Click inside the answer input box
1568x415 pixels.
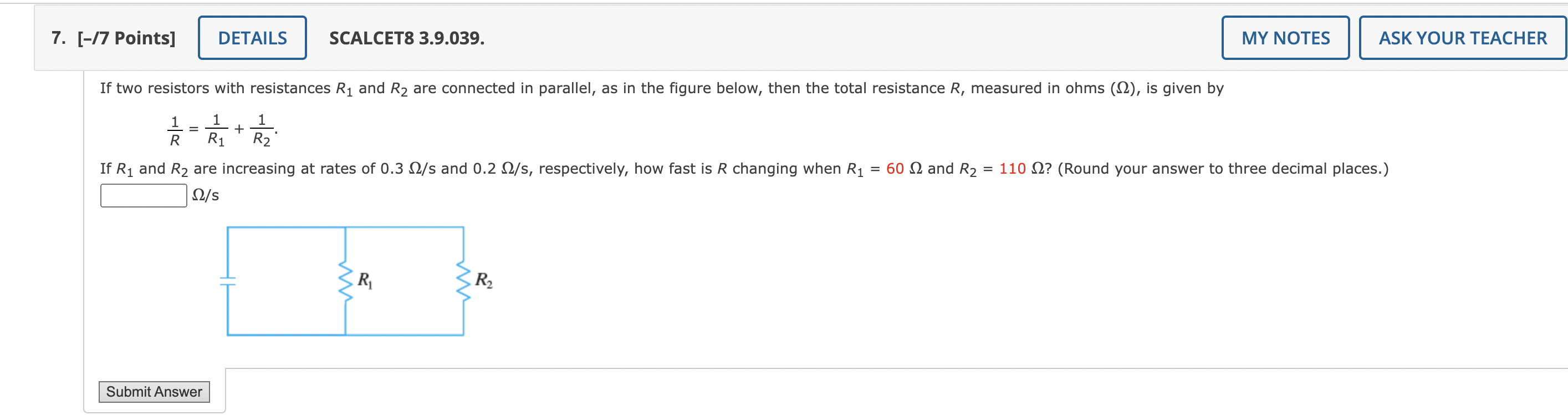tap(142, 194)
